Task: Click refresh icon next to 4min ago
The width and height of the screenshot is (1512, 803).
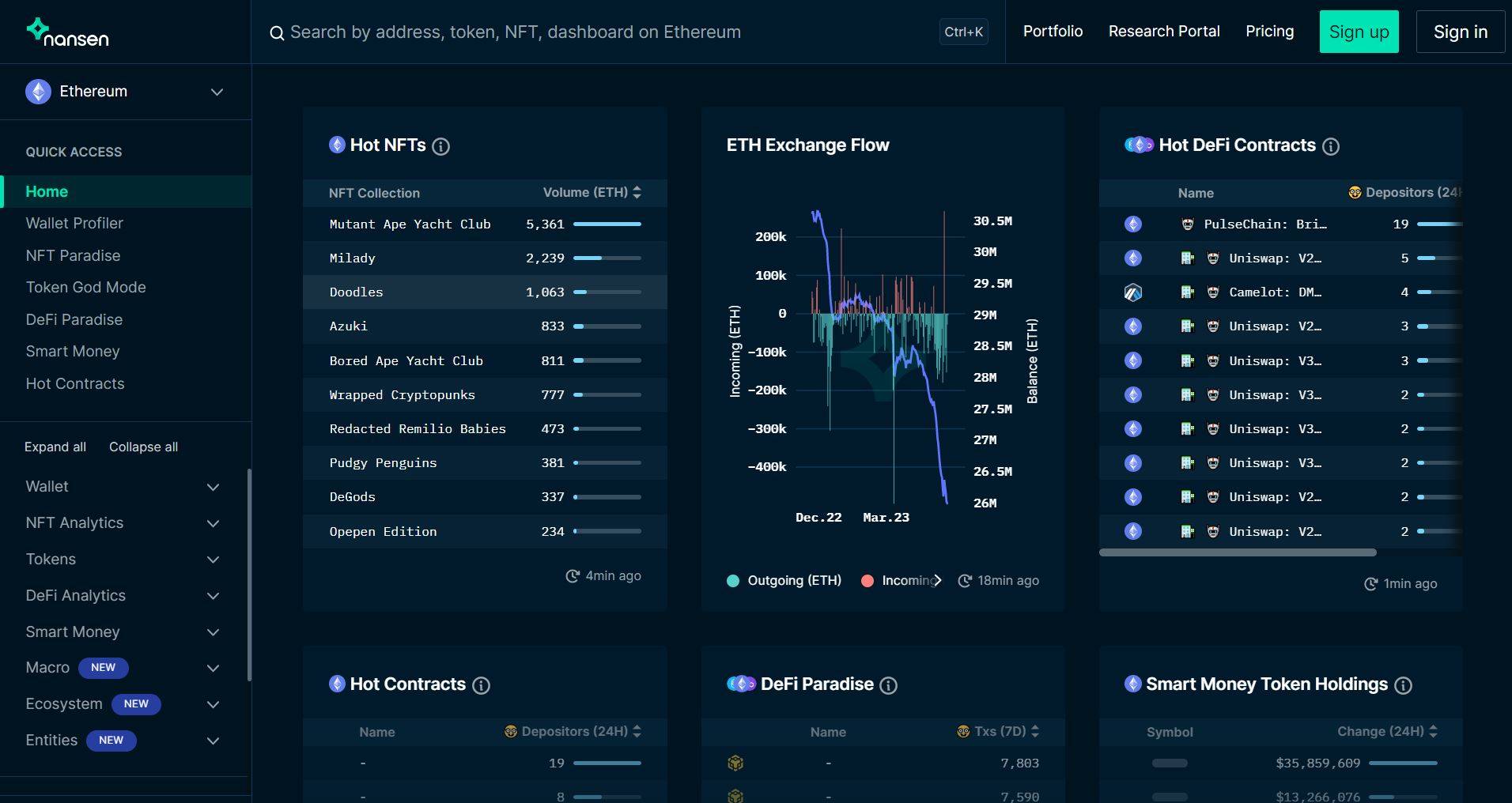Action: click(x=573, y=576)
